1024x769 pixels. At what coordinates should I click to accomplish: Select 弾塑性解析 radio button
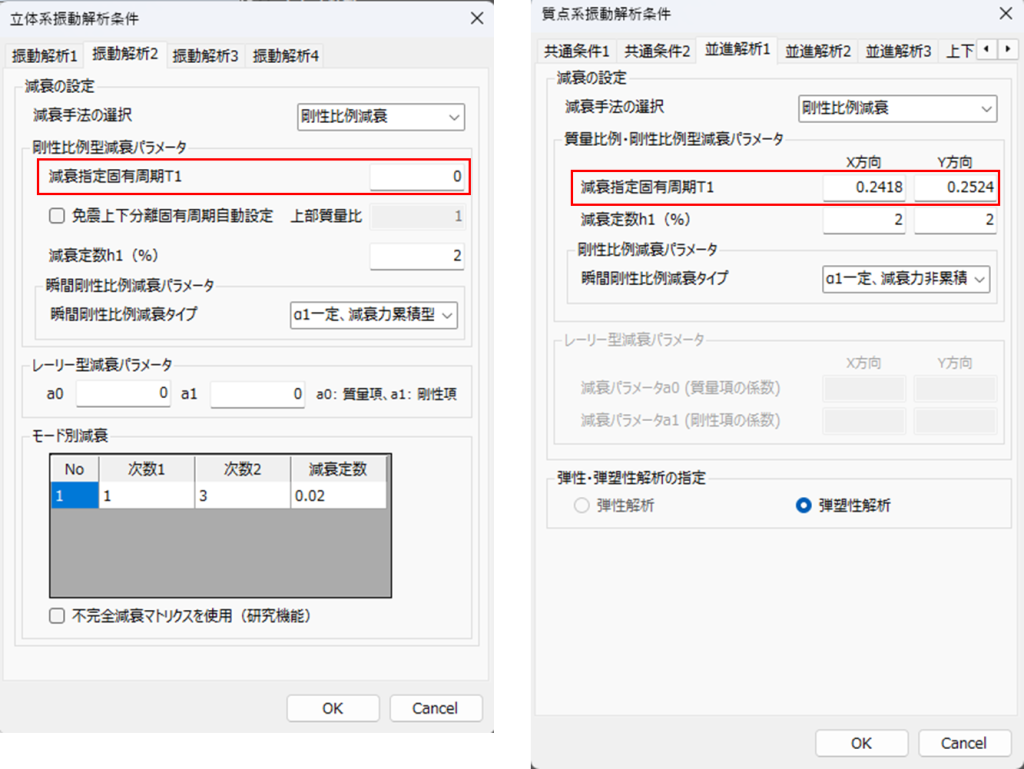coord(803,506)
